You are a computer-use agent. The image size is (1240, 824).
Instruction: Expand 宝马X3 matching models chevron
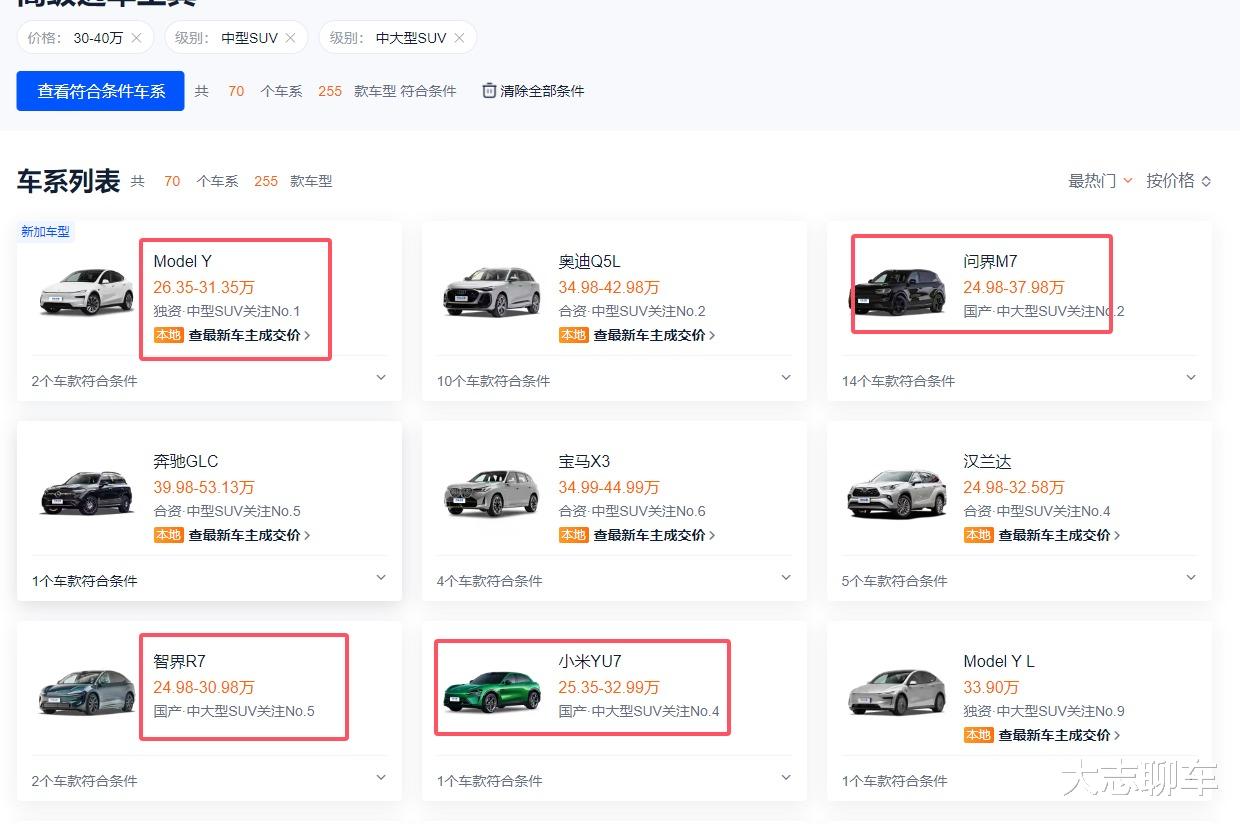pyautogui.click(x=786, y=578)
